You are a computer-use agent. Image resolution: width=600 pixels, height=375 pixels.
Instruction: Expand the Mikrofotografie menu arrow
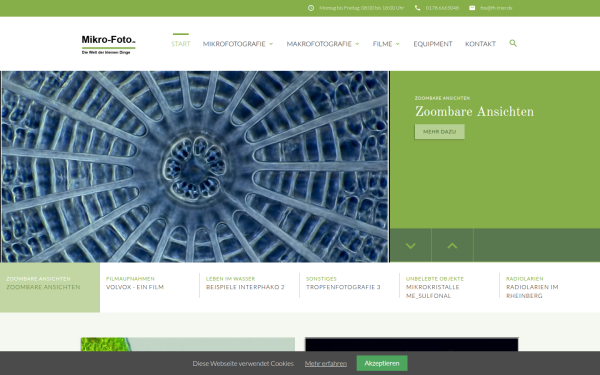271,44
